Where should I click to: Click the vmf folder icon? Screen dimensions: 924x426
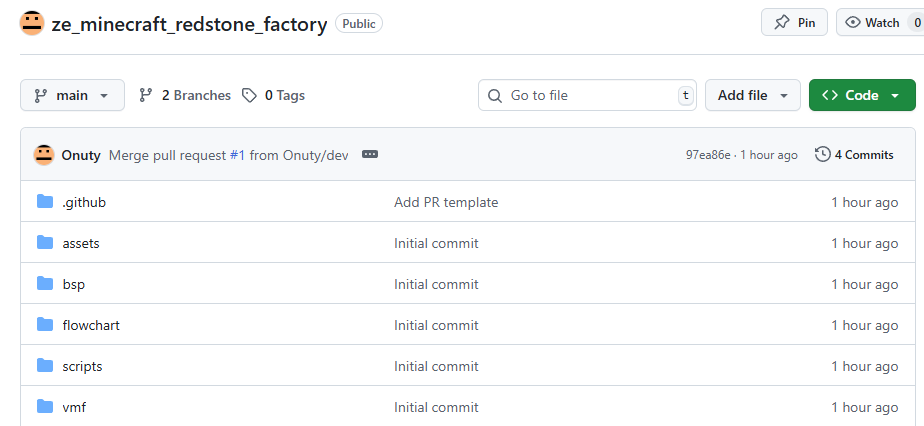[x=45, y=407]
